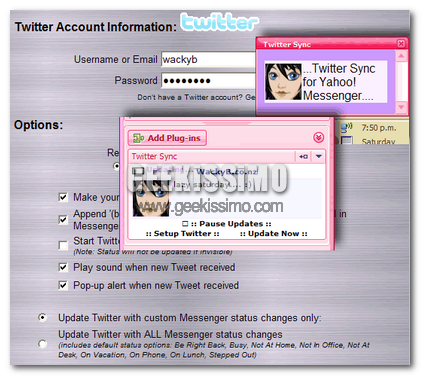Toggle "Pop-up alert when new Tweet received"
Screen dimensions: 421x376
[x=63, y=285]
